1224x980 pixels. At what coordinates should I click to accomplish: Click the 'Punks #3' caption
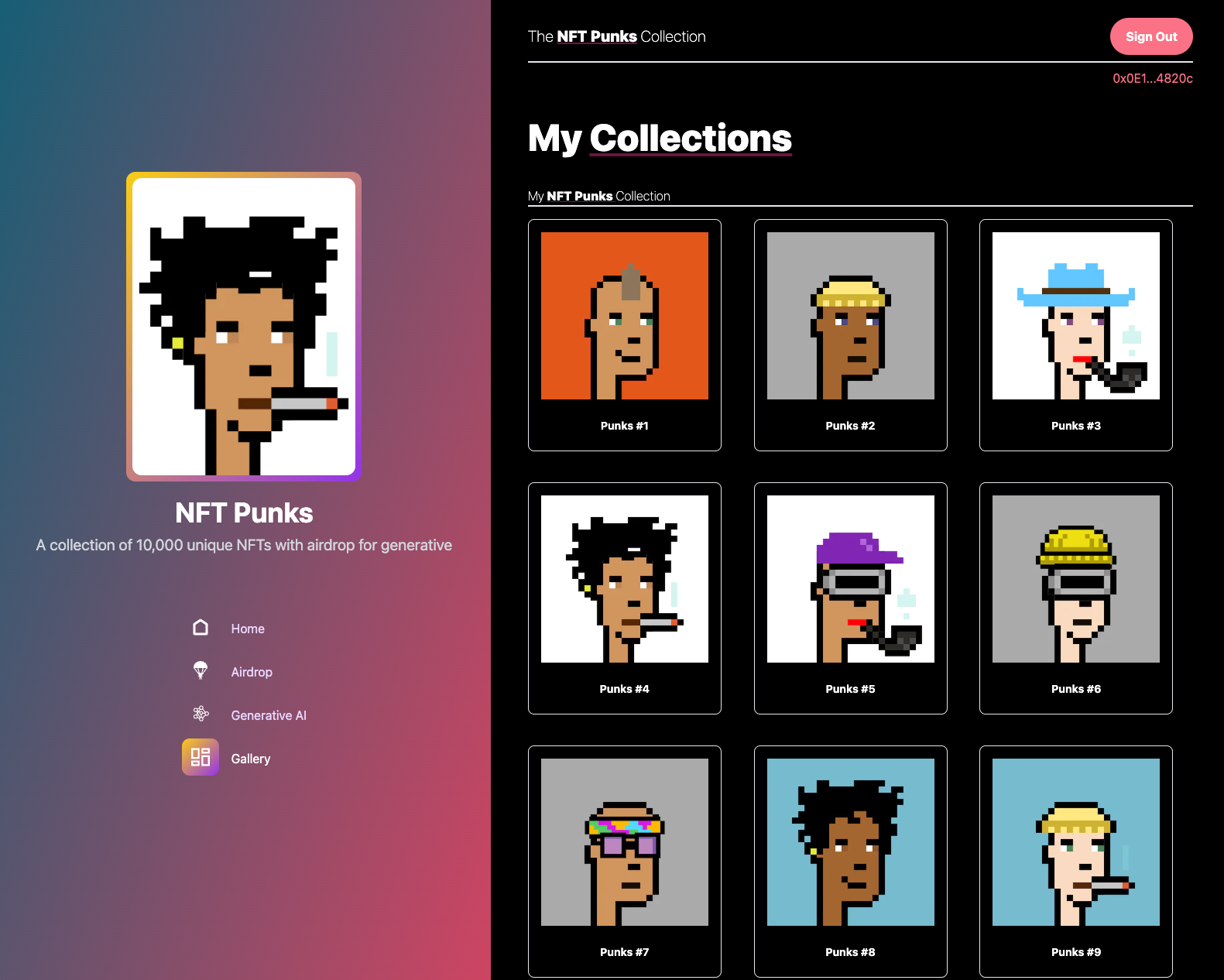point(1076,426)
